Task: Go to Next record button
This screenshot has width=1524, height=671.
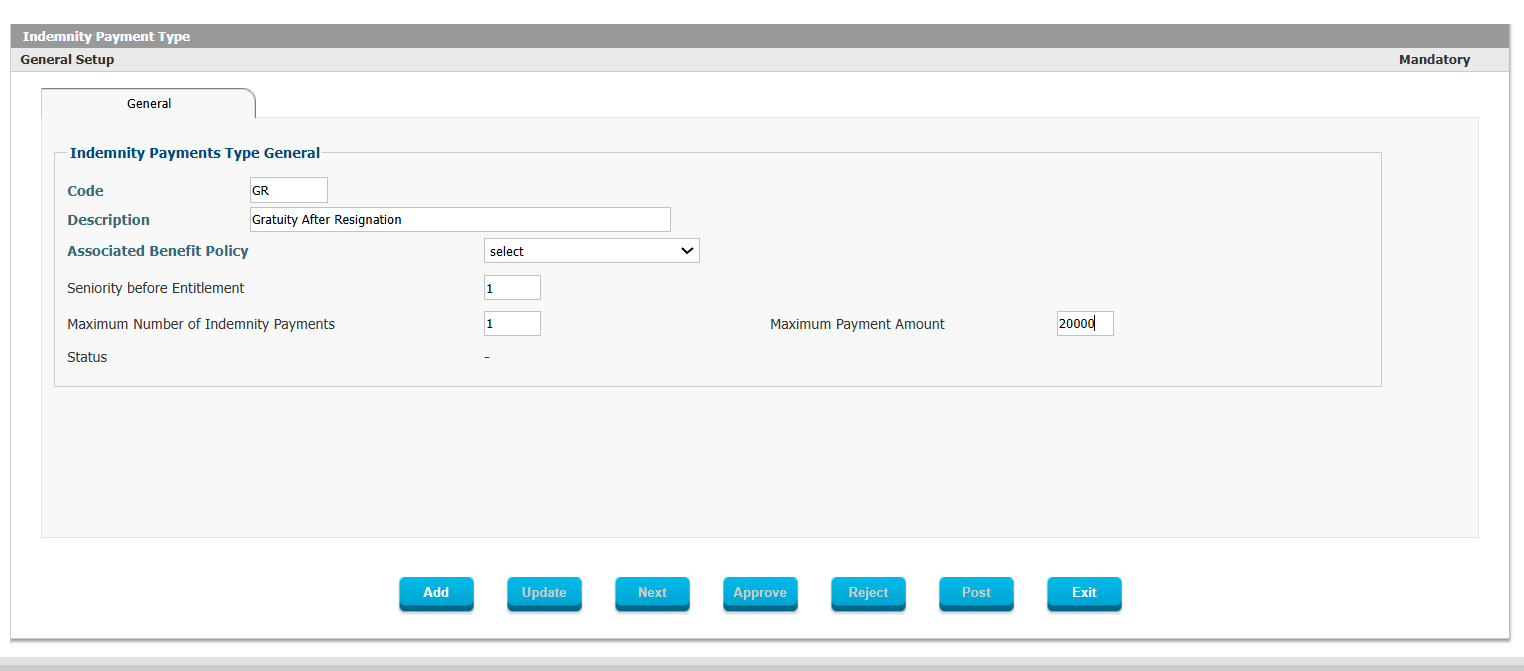Action: click(x=652, y=593)
